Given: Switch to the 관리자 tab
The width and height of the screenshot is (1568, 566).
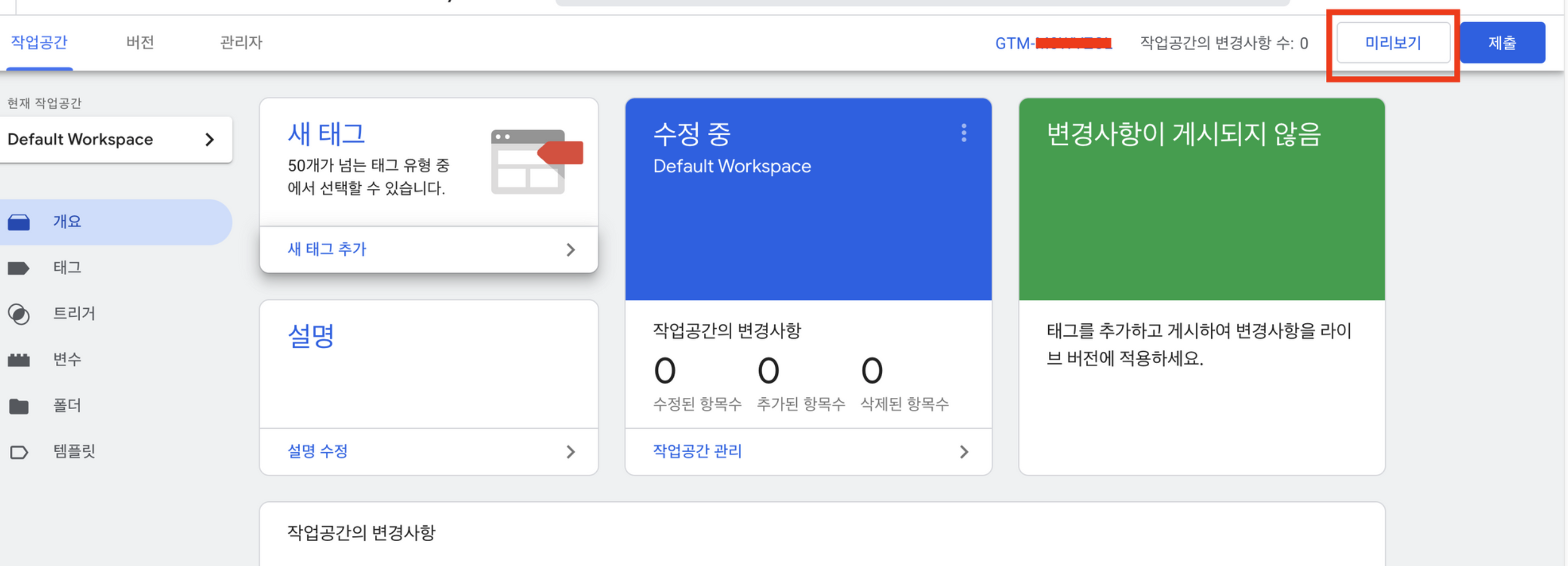Looking at the screenshot, I should click(x=241, y=42).
